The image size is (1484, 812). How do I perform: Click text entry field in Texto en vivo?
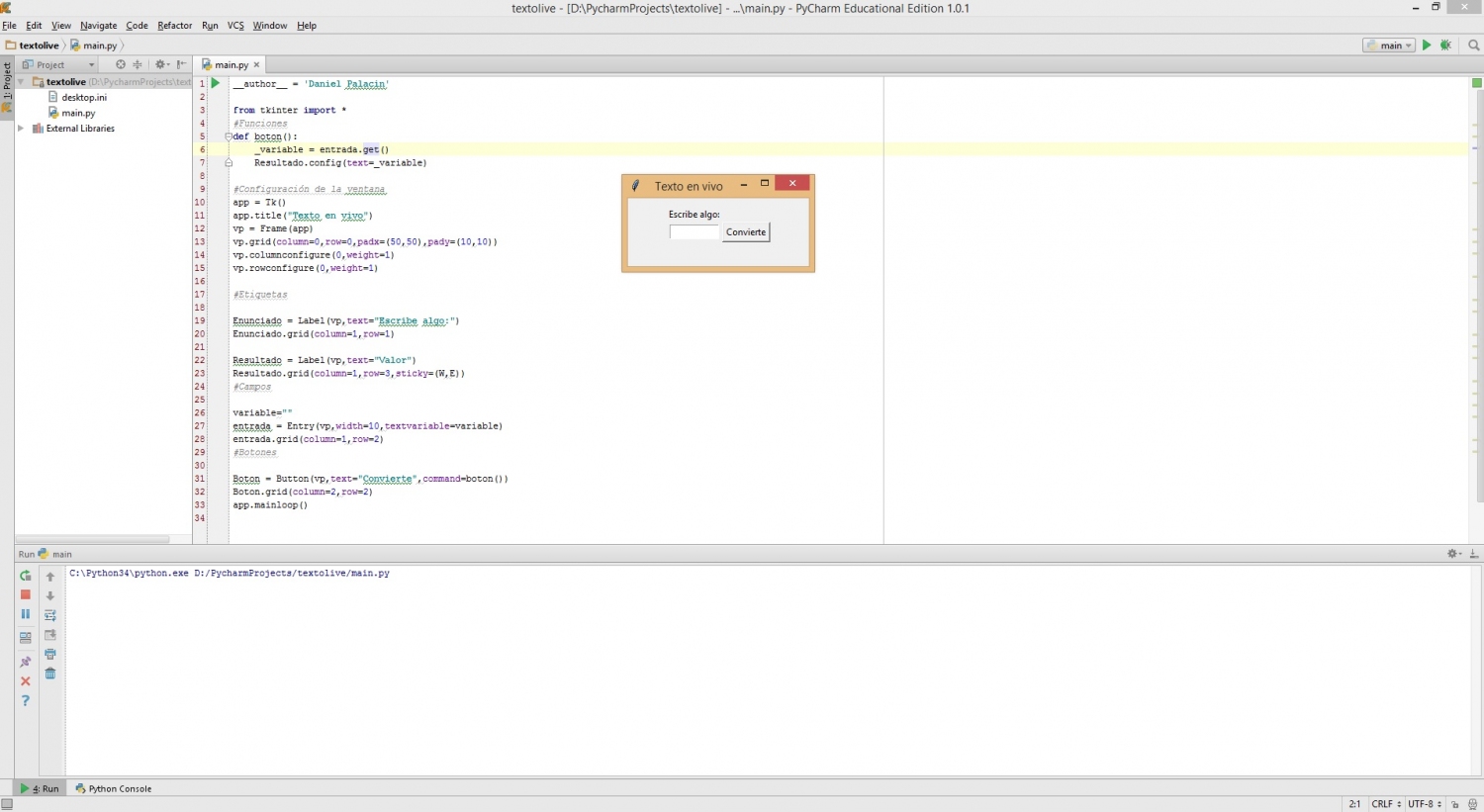pyautogui.click(x=694, y=232)
